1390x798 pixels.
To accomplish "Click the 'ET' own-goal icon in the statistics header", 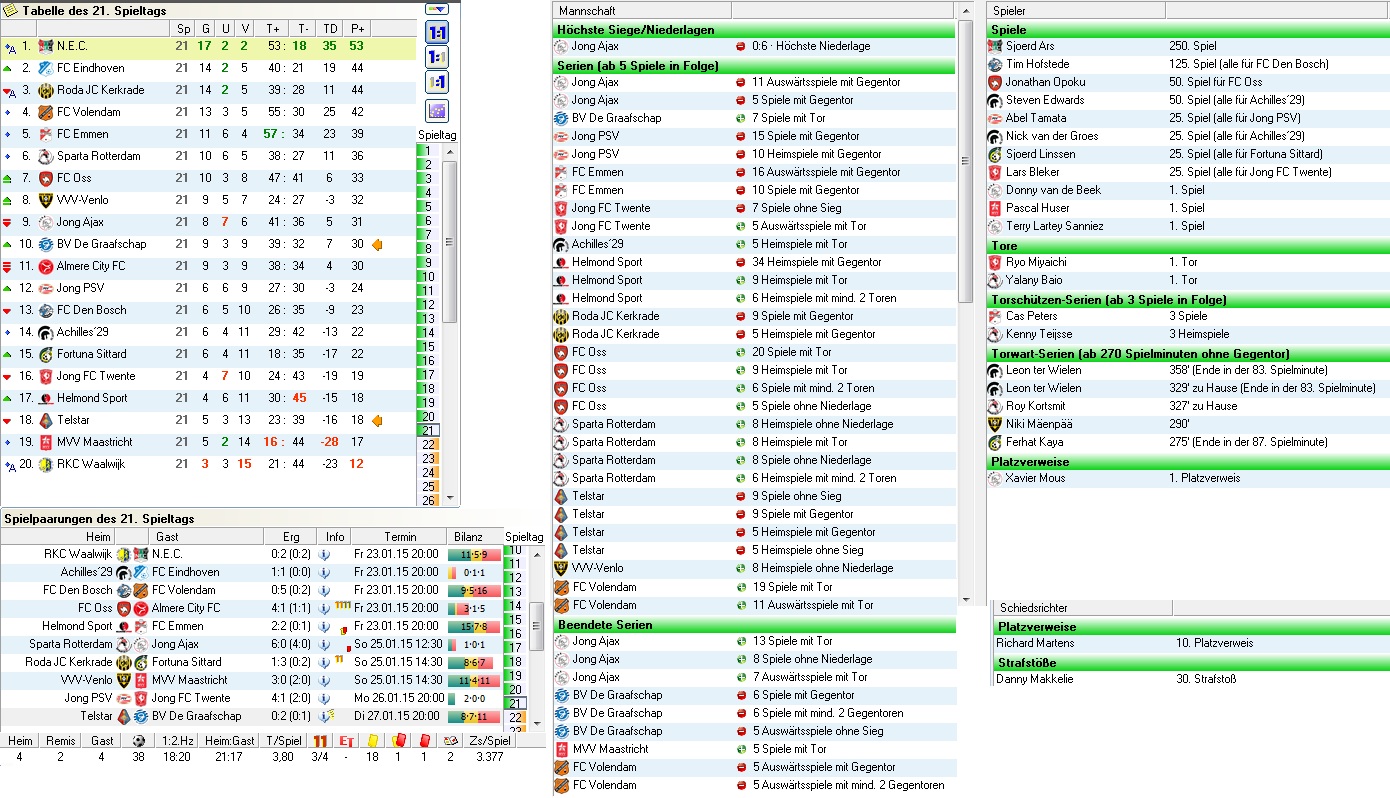I will (346, 741).
